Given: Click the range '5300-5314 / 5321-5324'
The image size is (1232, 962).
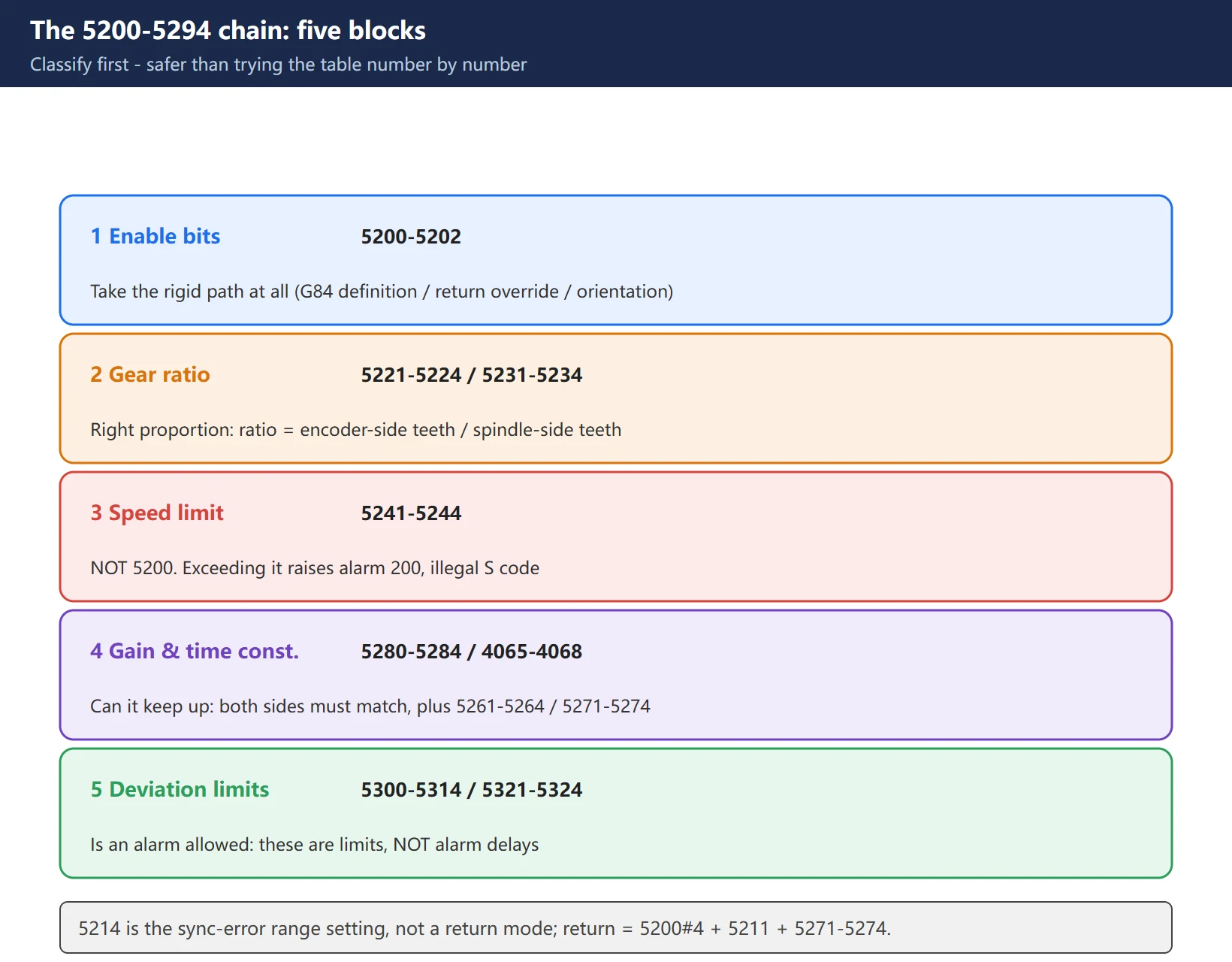Looking at the screenshot, I should 472,790.
